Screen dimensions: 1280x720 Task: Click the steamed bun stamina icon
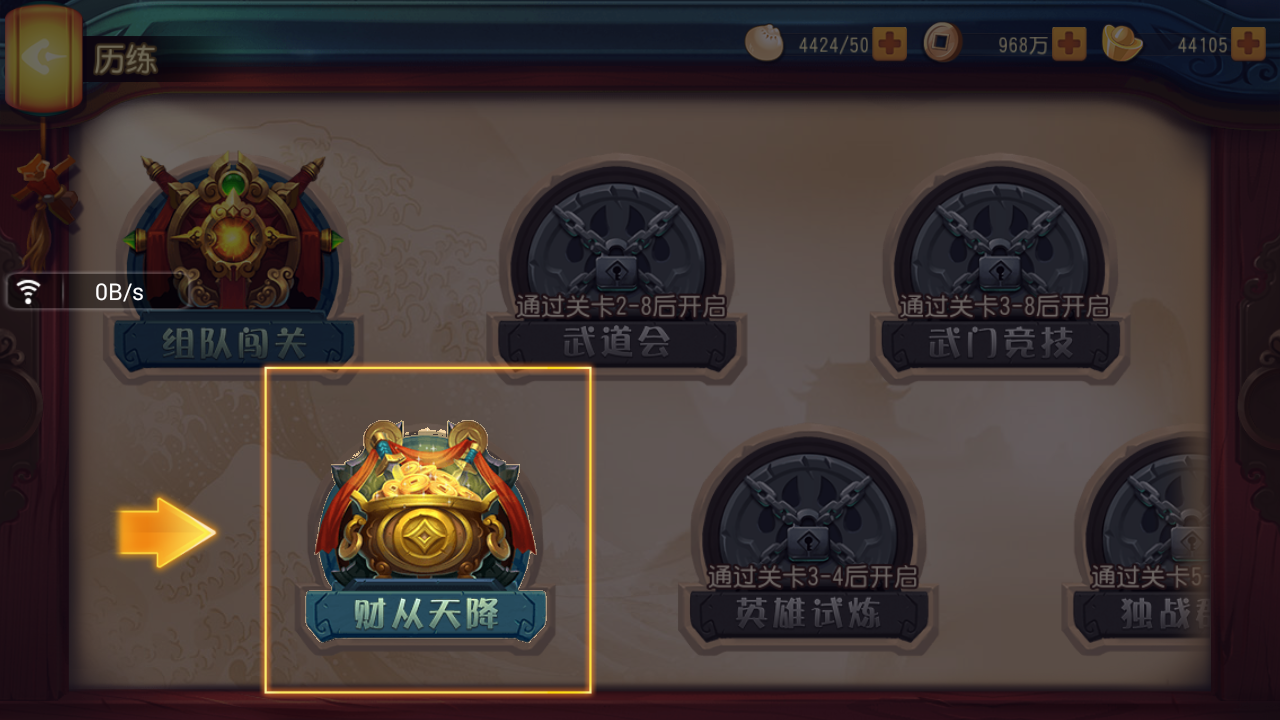coord(766,43)
